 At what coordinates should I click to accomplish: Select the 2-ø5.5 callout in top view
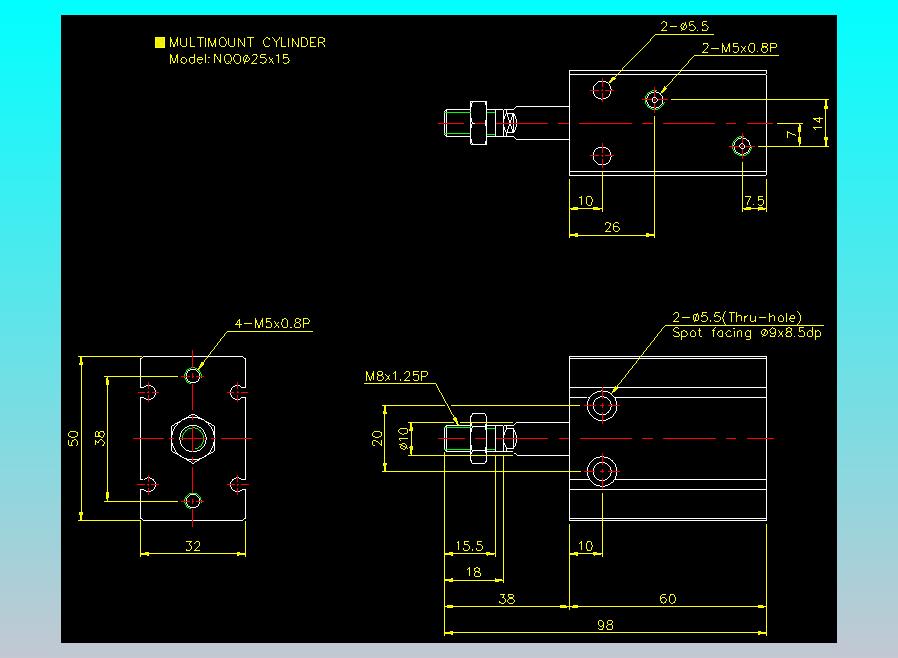684,26
